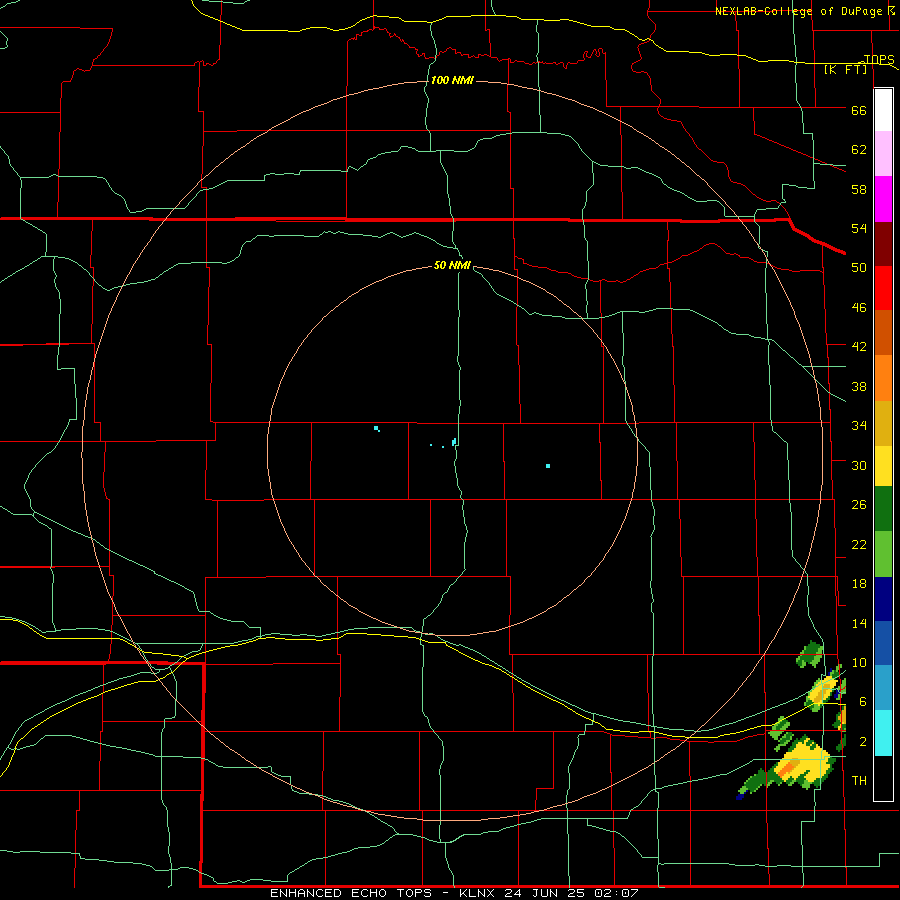This screenshot has height=900, width=900.
Task: Click the large yellow-orange storm echo
Action: (802, 765)
